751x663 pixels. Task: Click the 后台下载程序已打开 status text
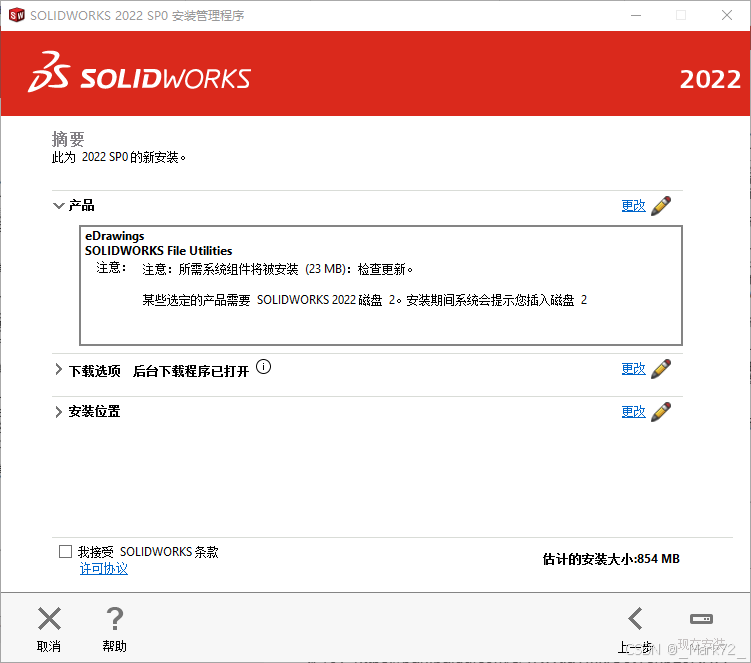pyautogui.click(x=191, y=371)
